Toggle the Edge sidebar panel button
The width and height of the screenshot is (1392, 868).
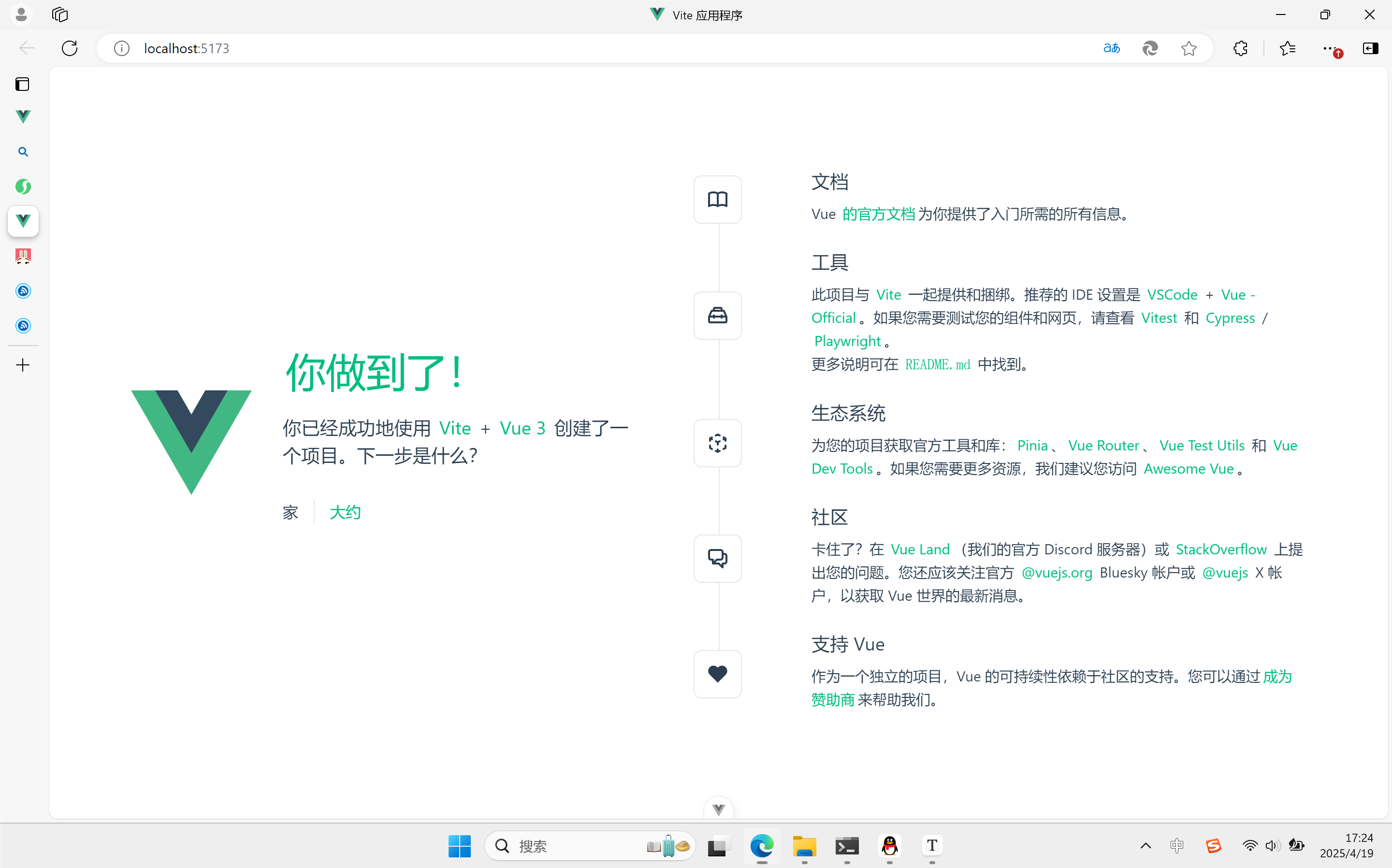[1370, 48]
